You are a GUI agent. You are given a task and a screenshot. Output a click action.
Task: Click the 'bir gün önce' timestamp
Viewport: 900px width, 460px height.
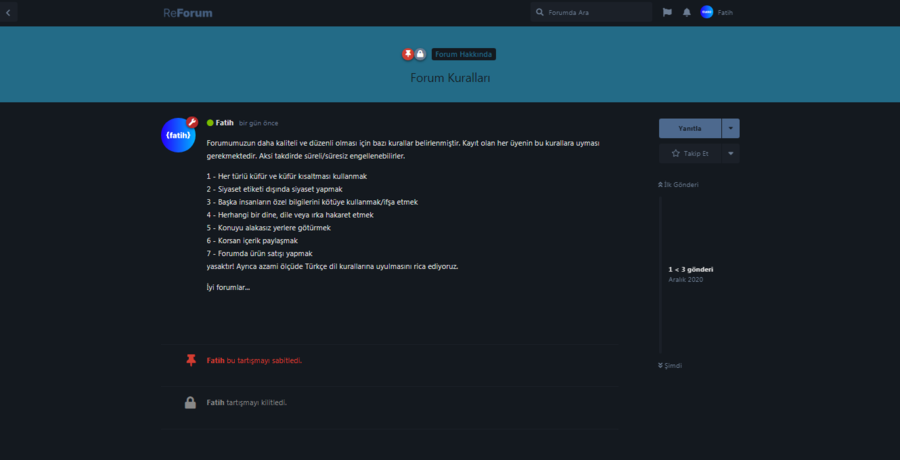[x=259, y=123]
